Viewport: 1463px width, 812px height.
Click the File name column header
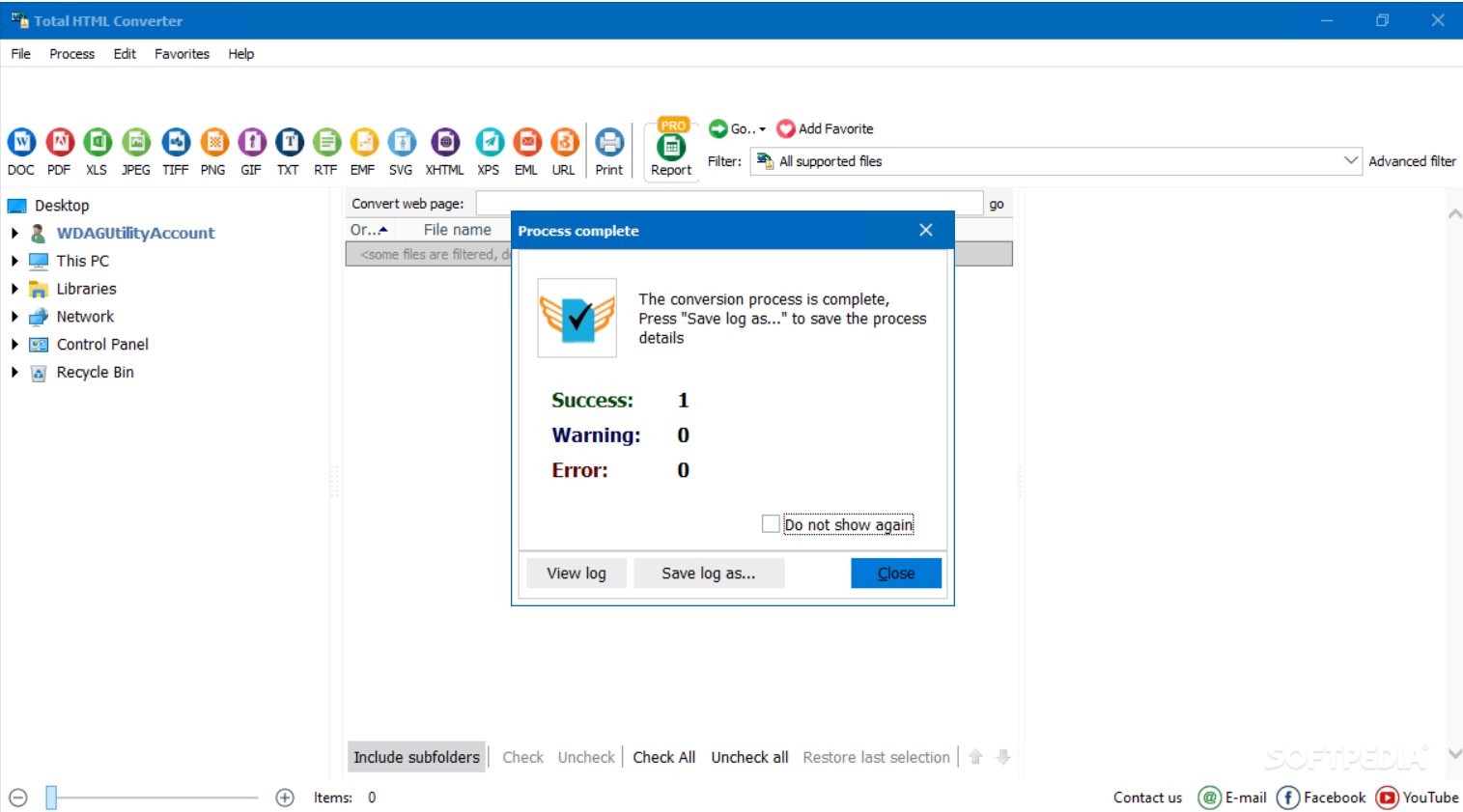pos(458,230)
